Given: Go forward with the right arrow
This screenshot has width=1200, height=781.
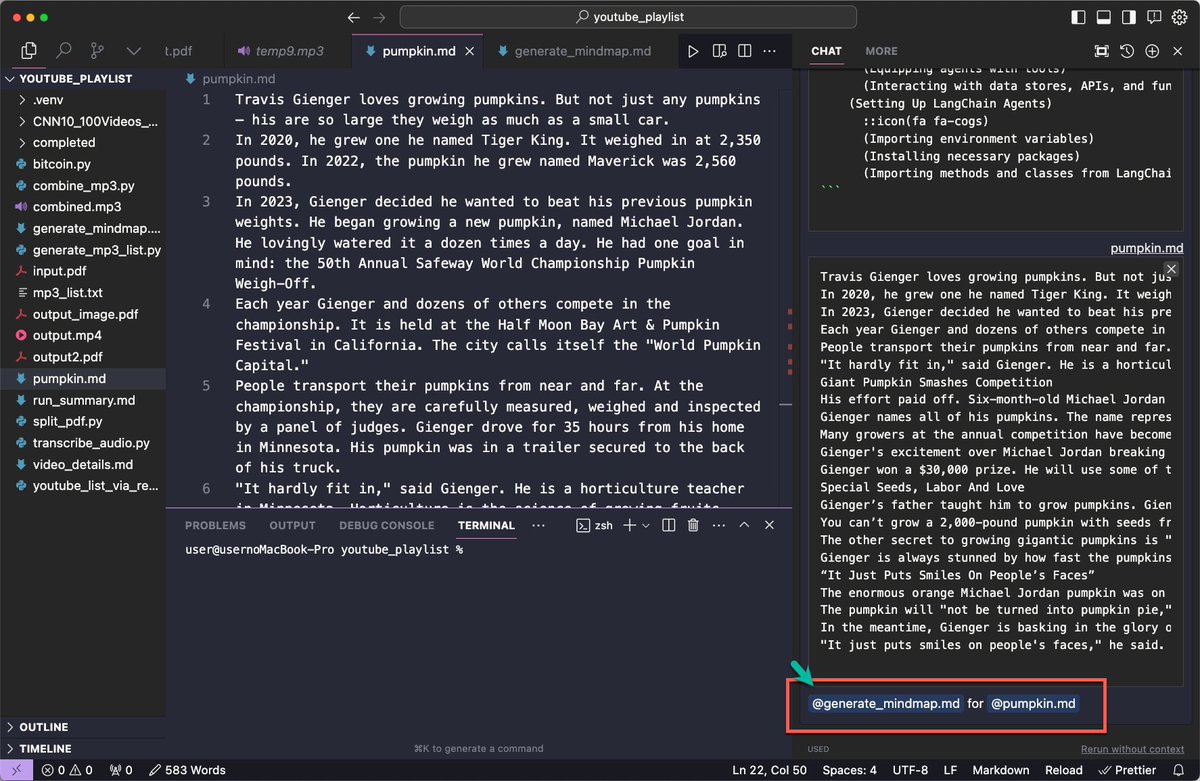Looking at the screenshot, I should pyautogui.click(x=379, y=17).
